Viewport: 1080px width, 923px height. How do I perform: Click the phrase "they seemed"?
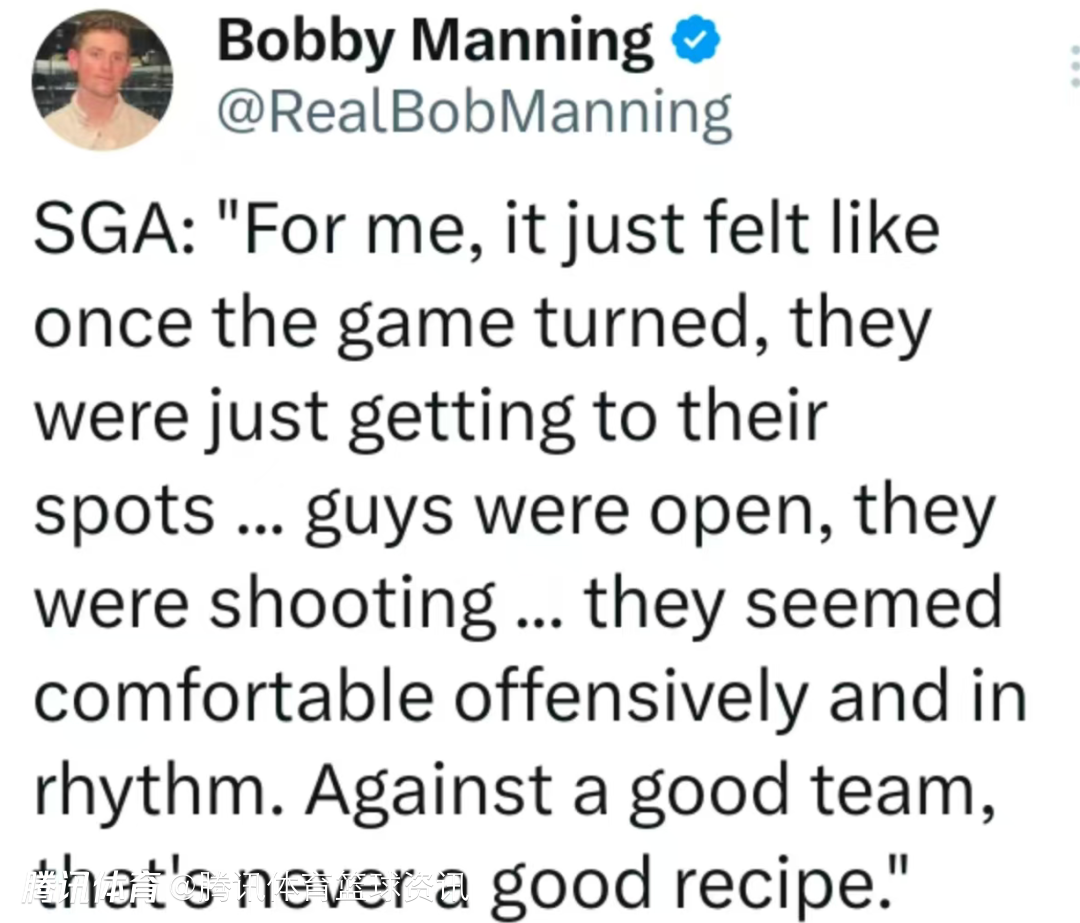pos(793,602)
